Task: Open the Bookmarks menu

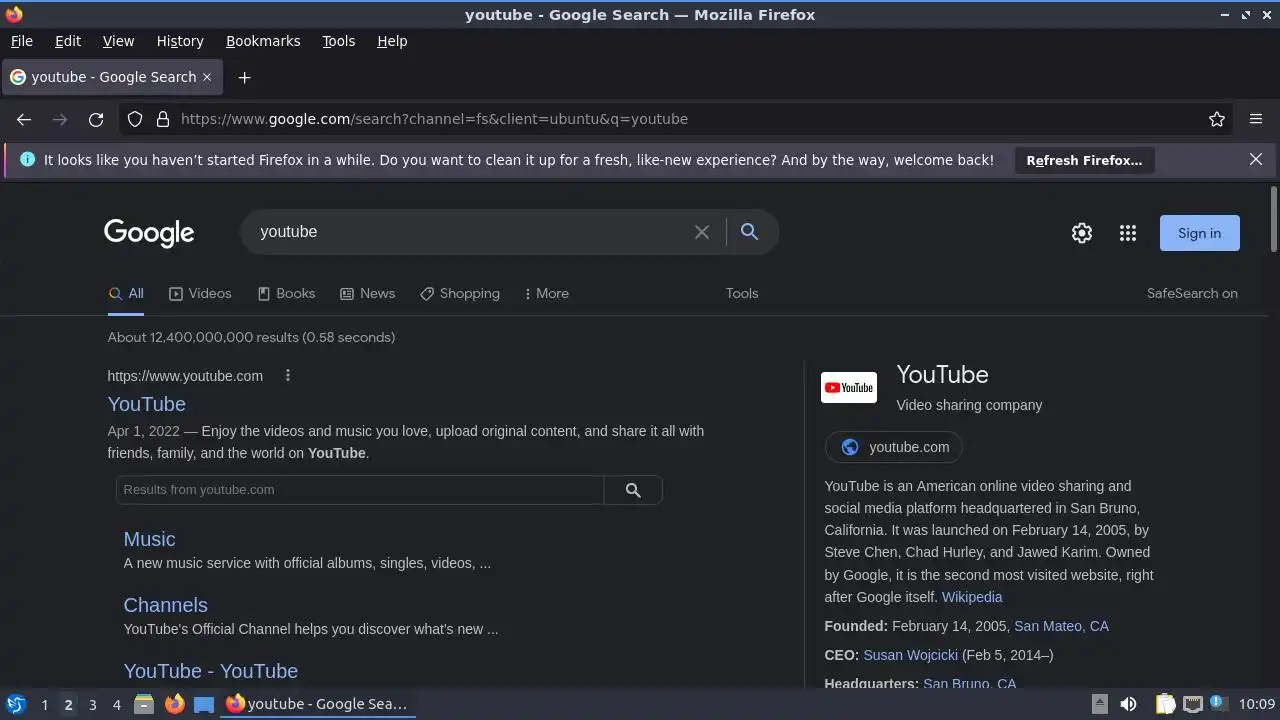Action: tap(263, 41)
